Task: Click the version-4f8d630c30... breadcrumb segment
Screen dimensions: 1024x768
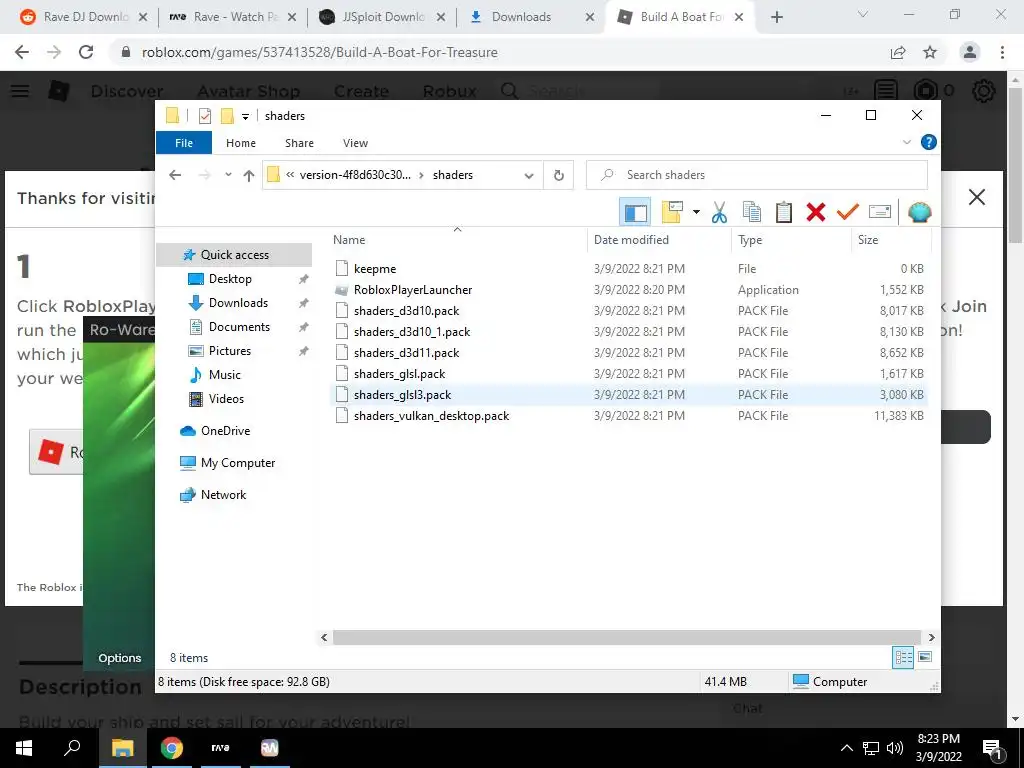Action: tap(355, 175)
